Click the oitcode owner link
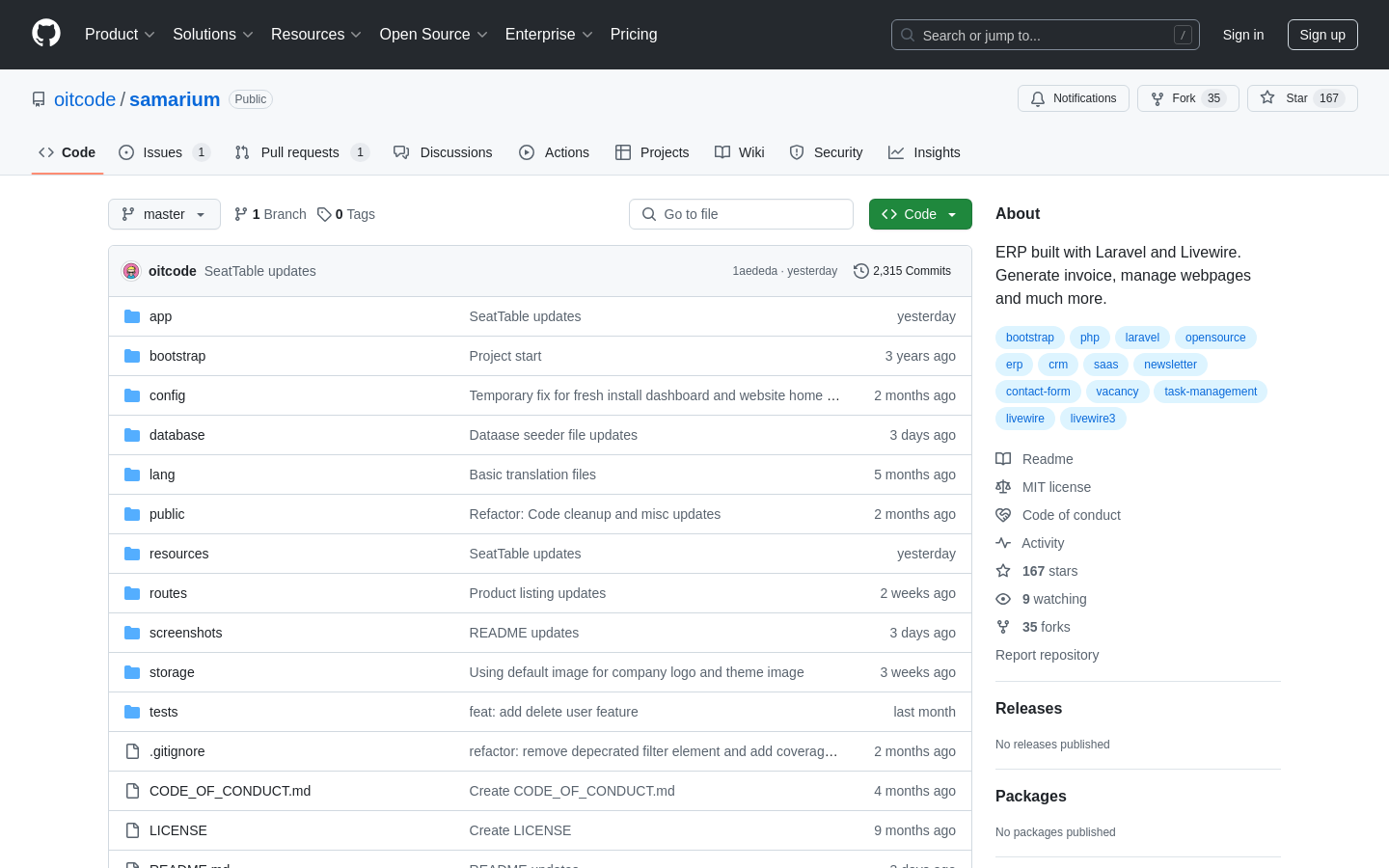This screenshot has height=868, width=1389. (85, 99)
